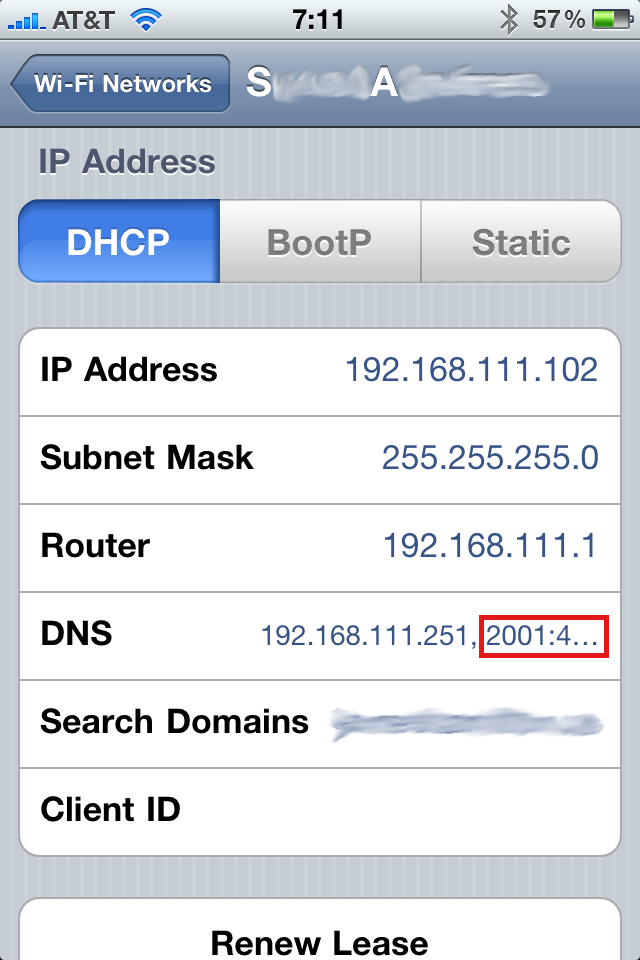Tap the battery icon in status bar

[612, 20]
